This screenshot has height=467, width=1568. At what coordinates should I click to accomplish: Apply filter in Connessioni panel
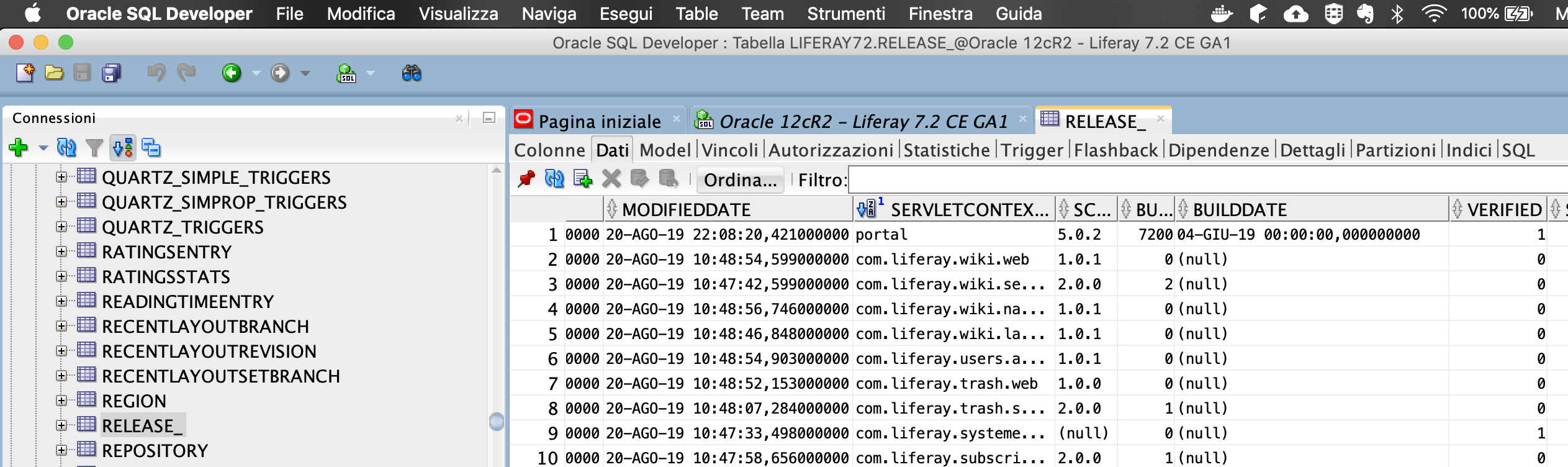coord(94,148)
